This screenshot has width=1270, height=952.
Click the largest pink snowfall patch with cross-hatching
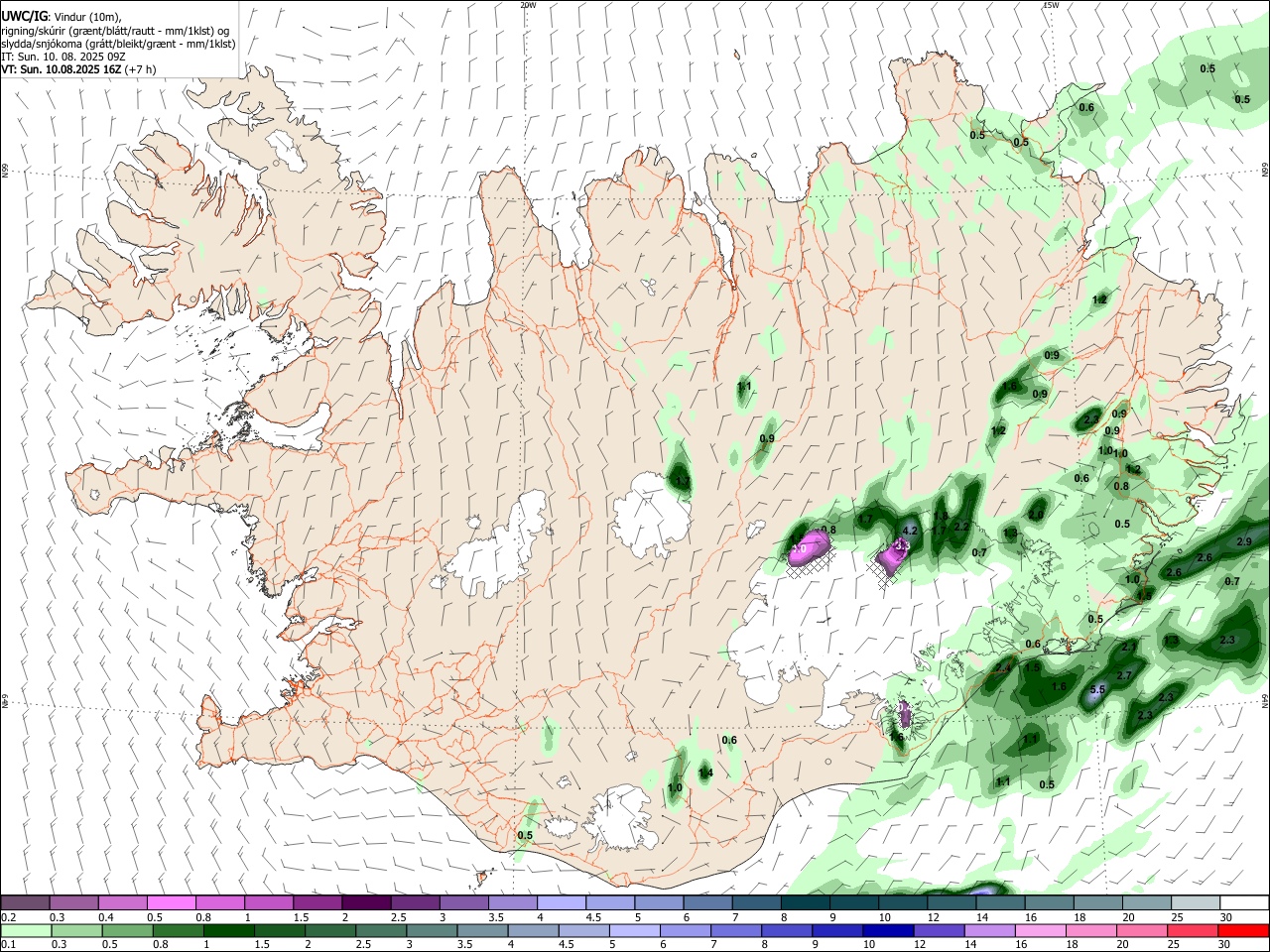809,548
